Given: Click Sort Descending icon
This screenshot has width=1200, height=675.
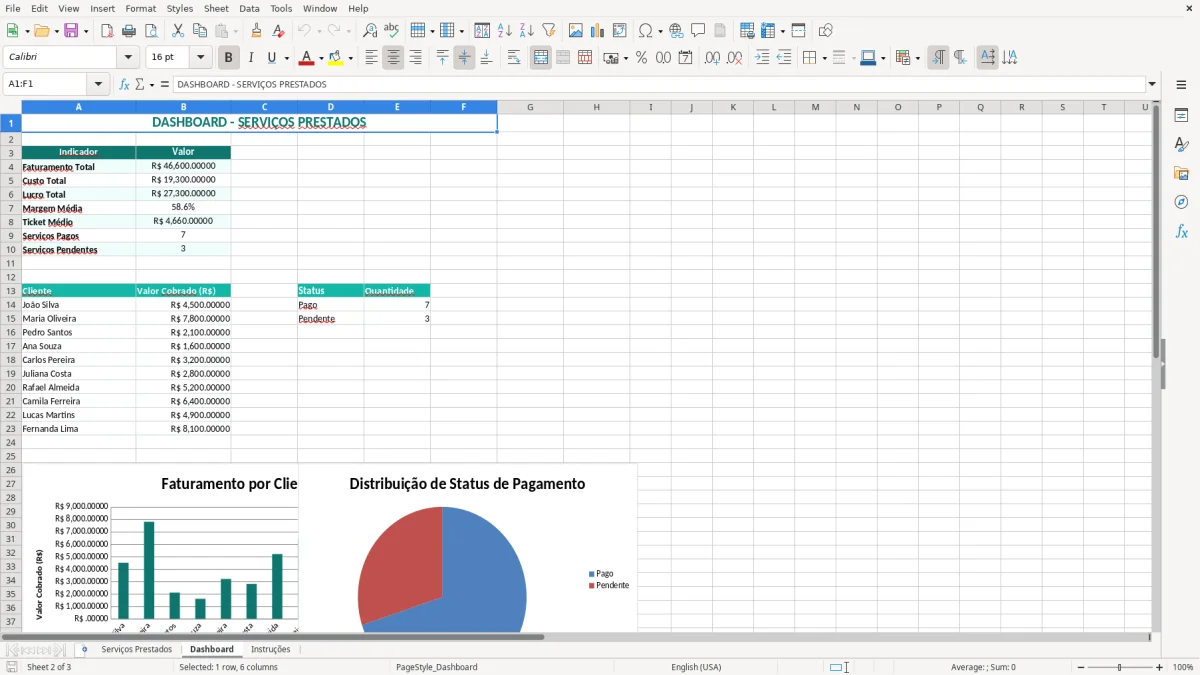Looking at the screenshot, I should (527, 31).
